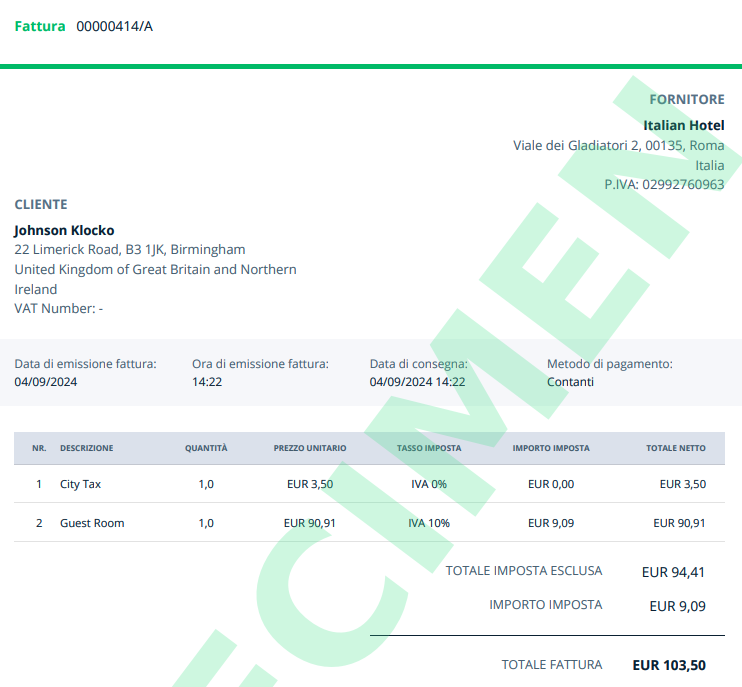Click the green Fattura title label
Image resolution: width=742 pixels, height=687 pixels.
40,26
